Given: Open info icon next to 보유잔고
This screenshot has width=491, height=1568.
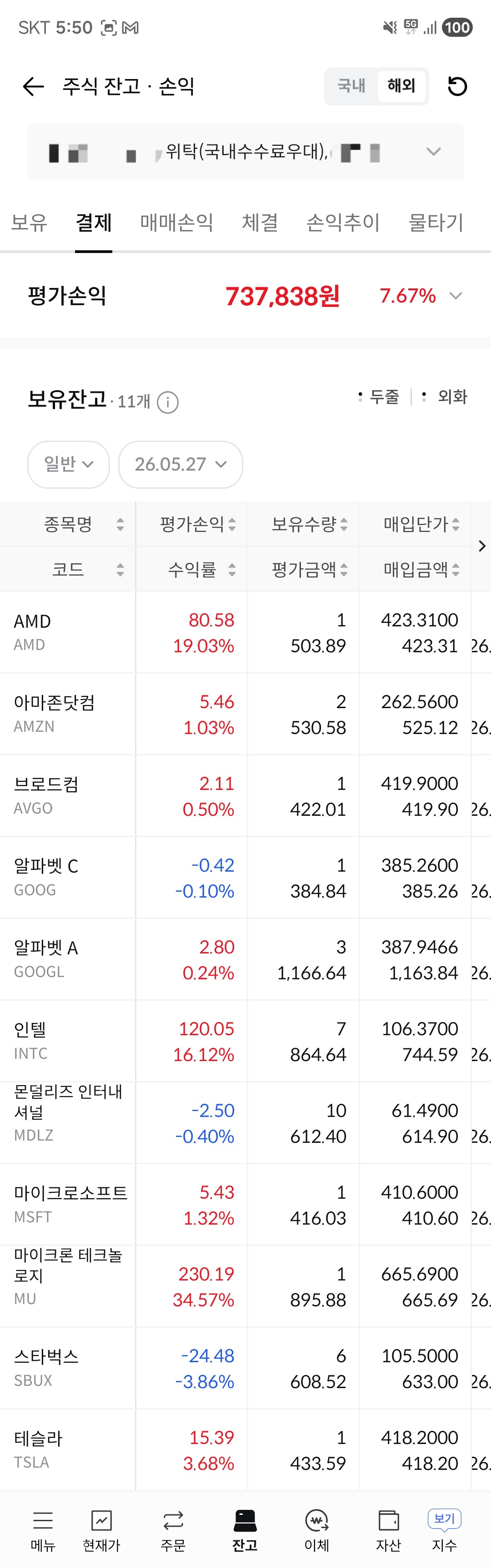Looking at the screenshot, I should (167, 402).
